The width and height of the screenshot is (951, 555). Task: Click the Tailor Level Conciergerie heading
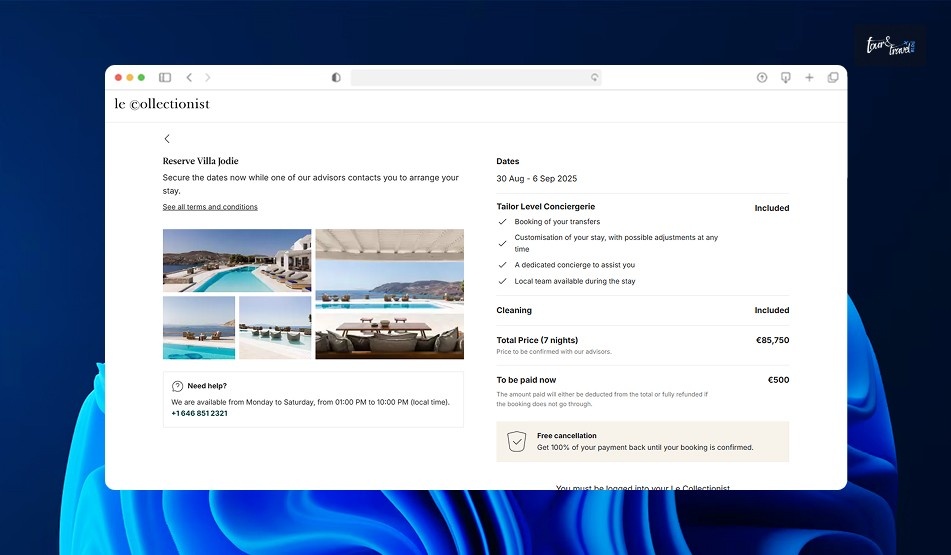pyautogui.click(x=546, y=206)
